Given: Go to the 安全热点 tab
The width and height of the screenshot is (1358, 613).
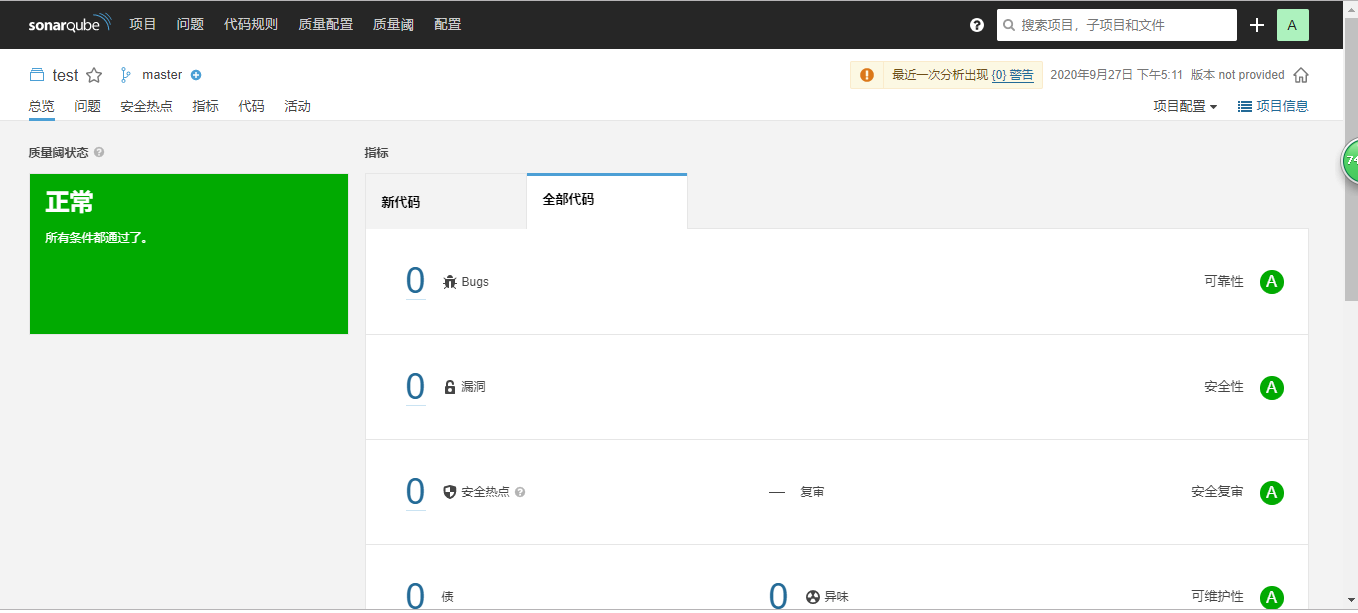Looking at the screenshot, I should coord(146,106).
